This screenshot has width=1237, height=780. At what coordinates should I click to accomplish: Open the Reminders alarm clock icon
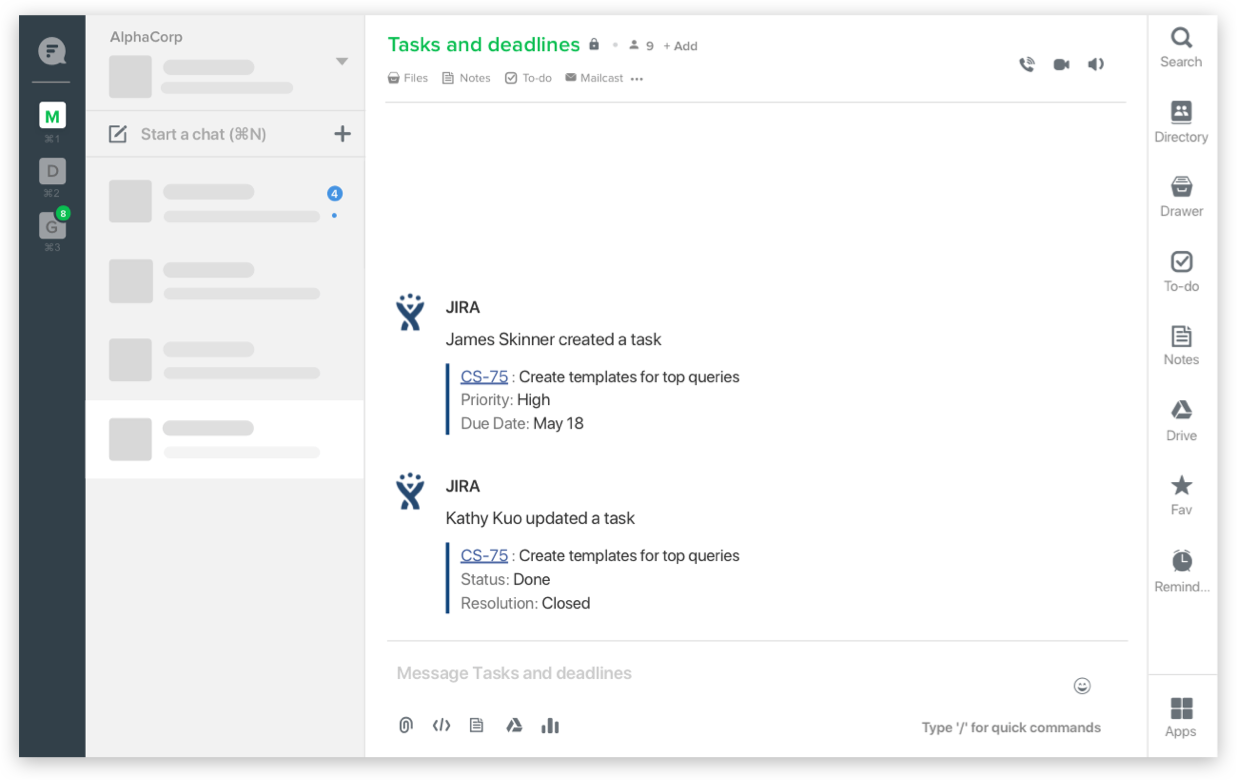tap(1181, 571)
